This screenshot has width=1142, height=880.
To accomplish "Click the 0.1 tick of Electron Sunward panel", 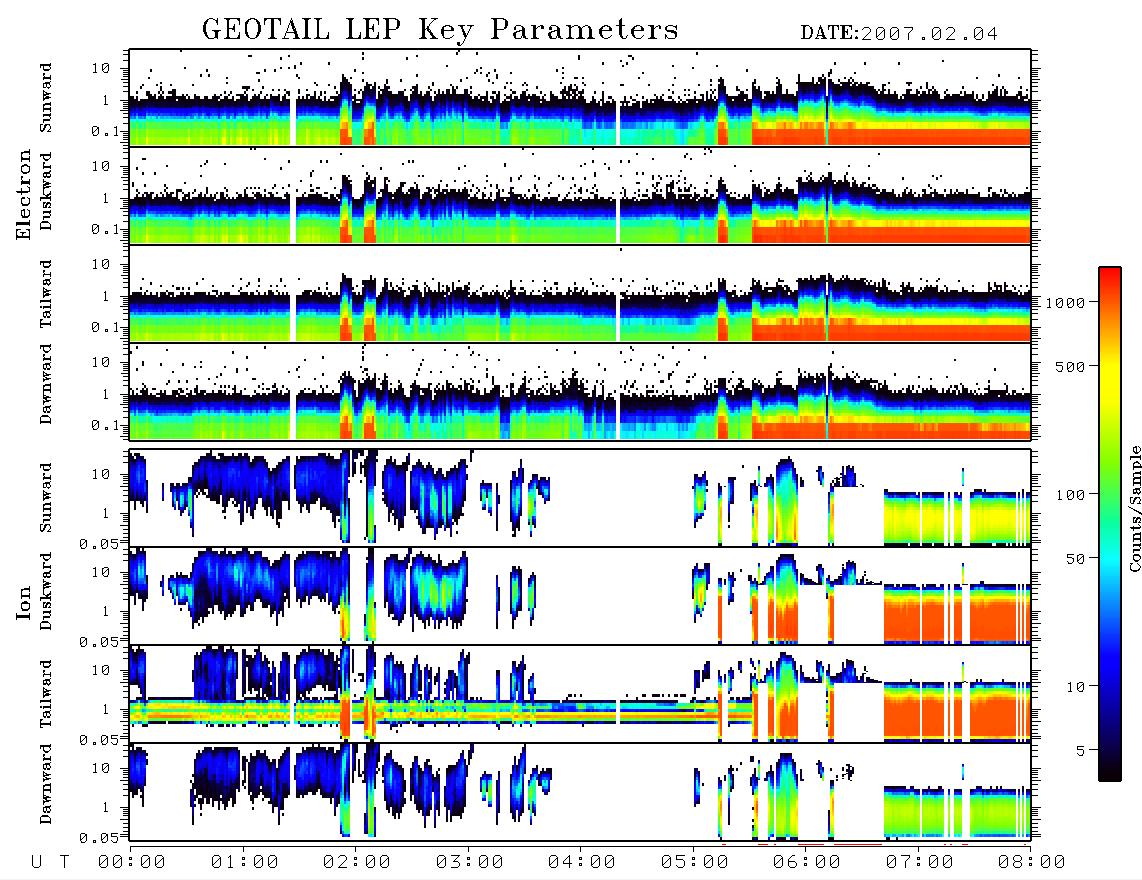I will coord(106,131).
